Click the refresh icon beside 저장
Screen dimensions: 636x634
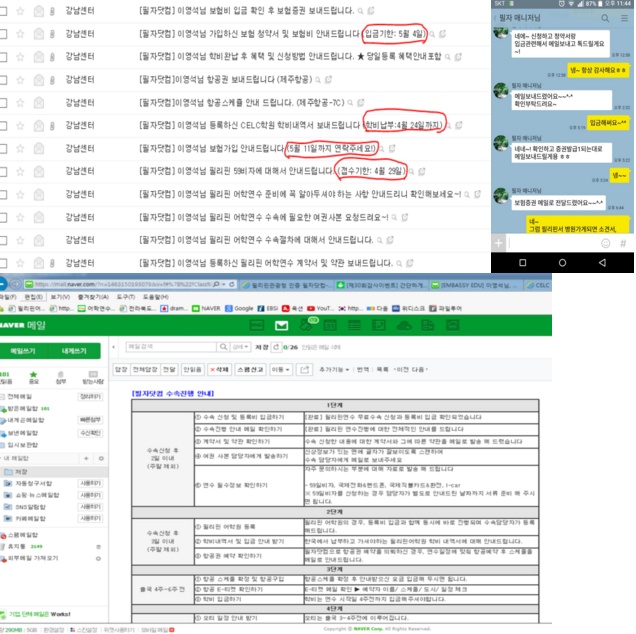click(x=276, y=347)
